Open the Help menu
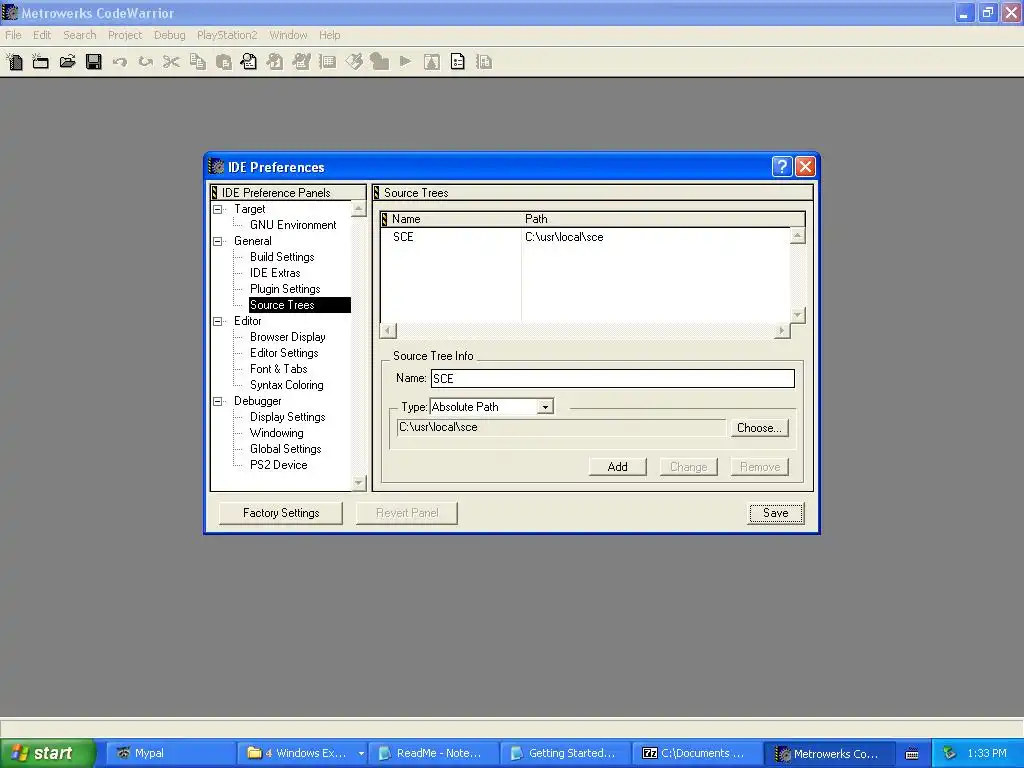The image size is (1024, 768). pos(330,35)
